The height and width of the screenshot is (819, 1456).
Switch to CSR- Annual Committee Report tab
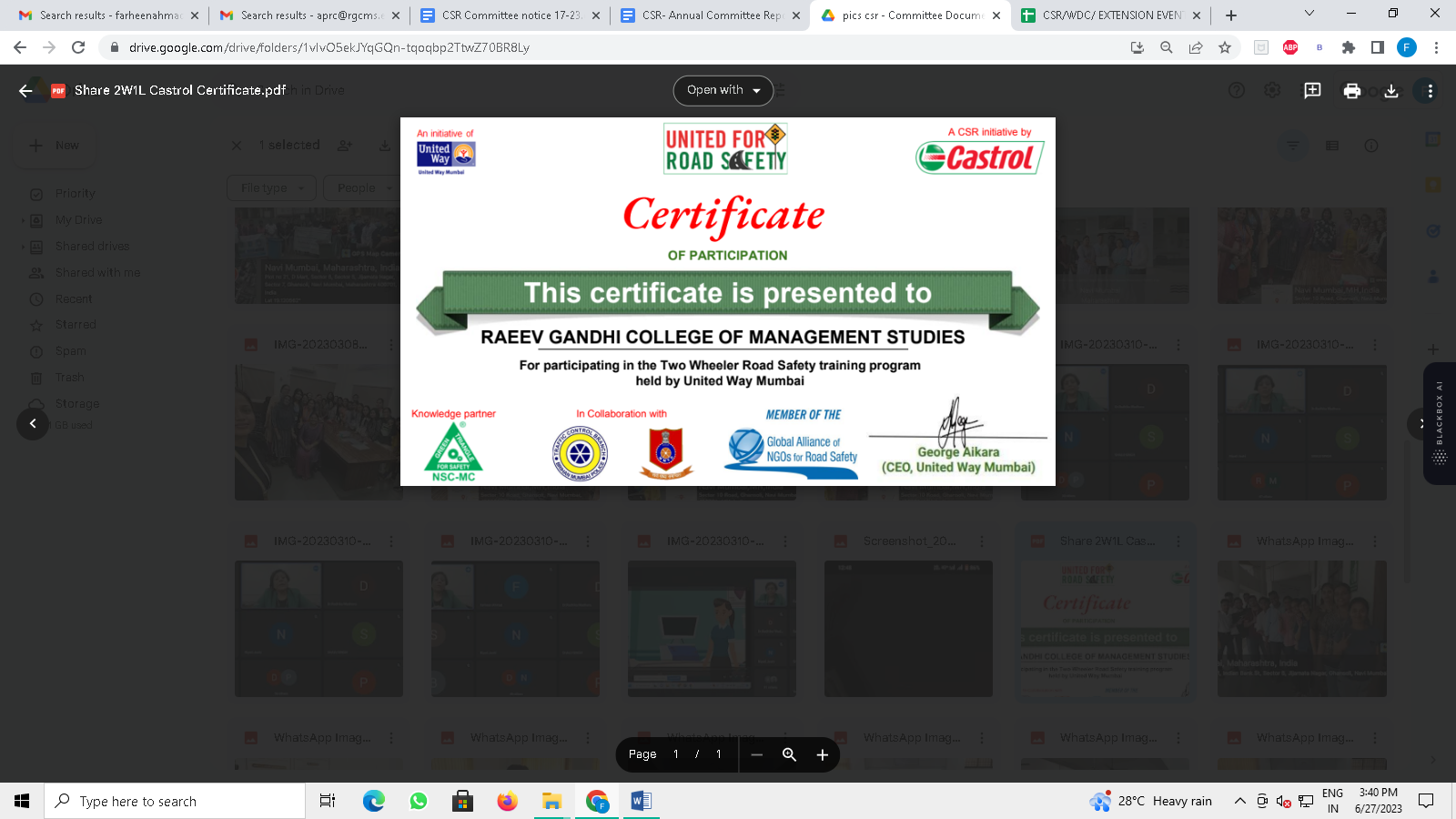pyautogui.click(x=710, y=15)
